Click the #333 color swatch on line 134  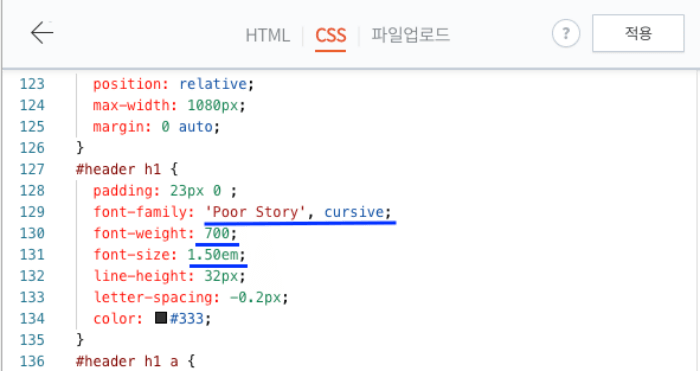[x=161, y=318]
